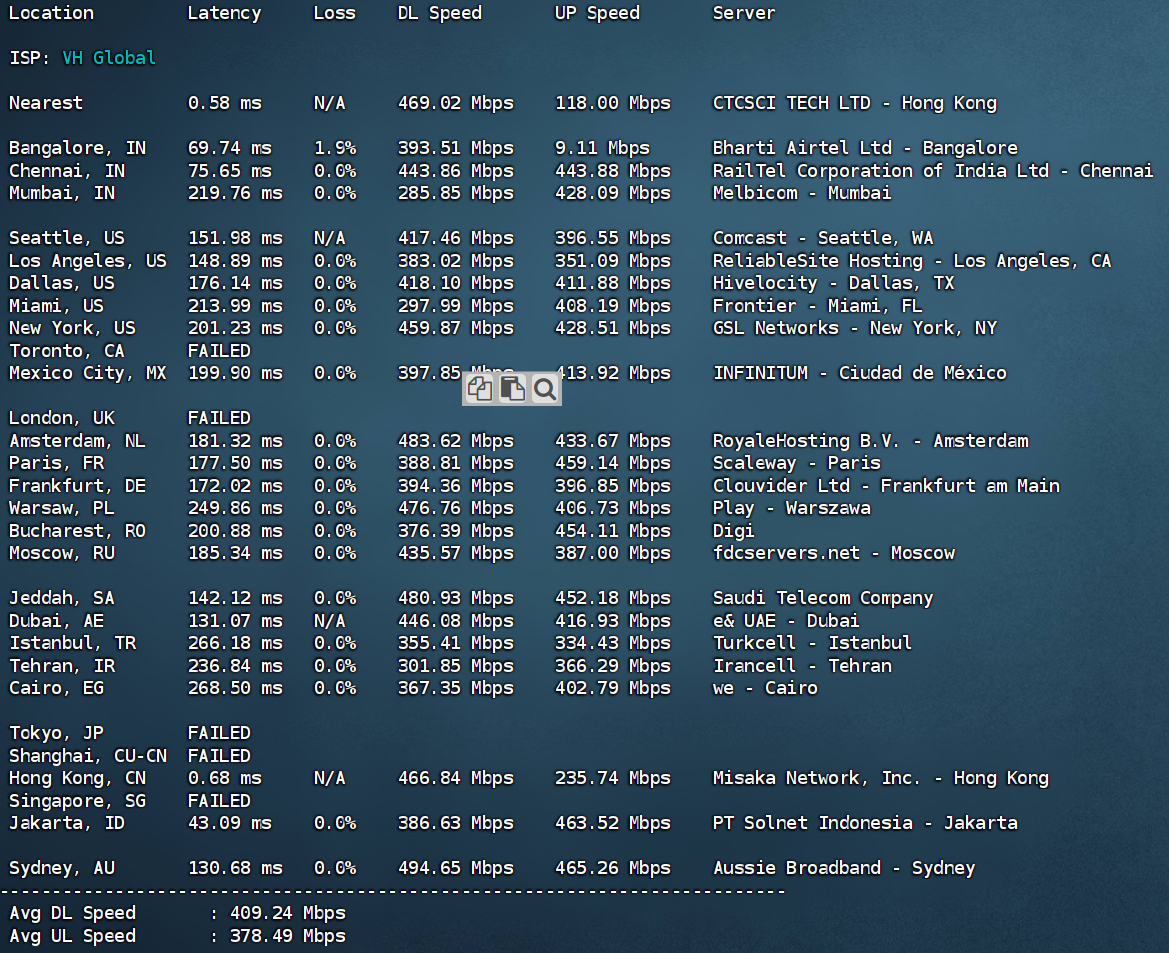Click FAILED status next to Toronto, CA

pos(219,350)
